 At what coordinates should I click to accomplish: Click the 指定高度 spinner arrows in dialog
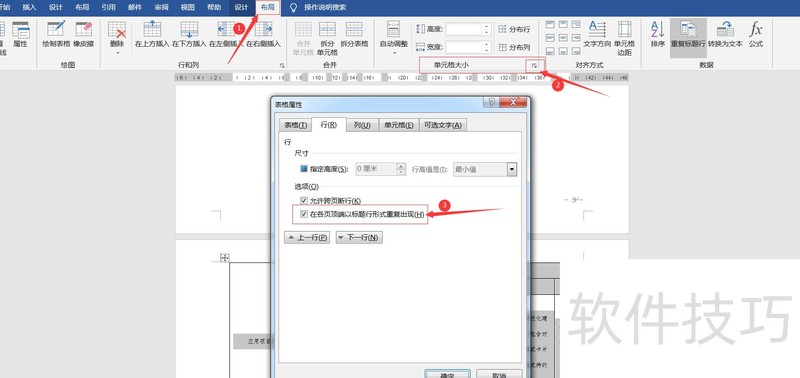[x=401, y=169]
